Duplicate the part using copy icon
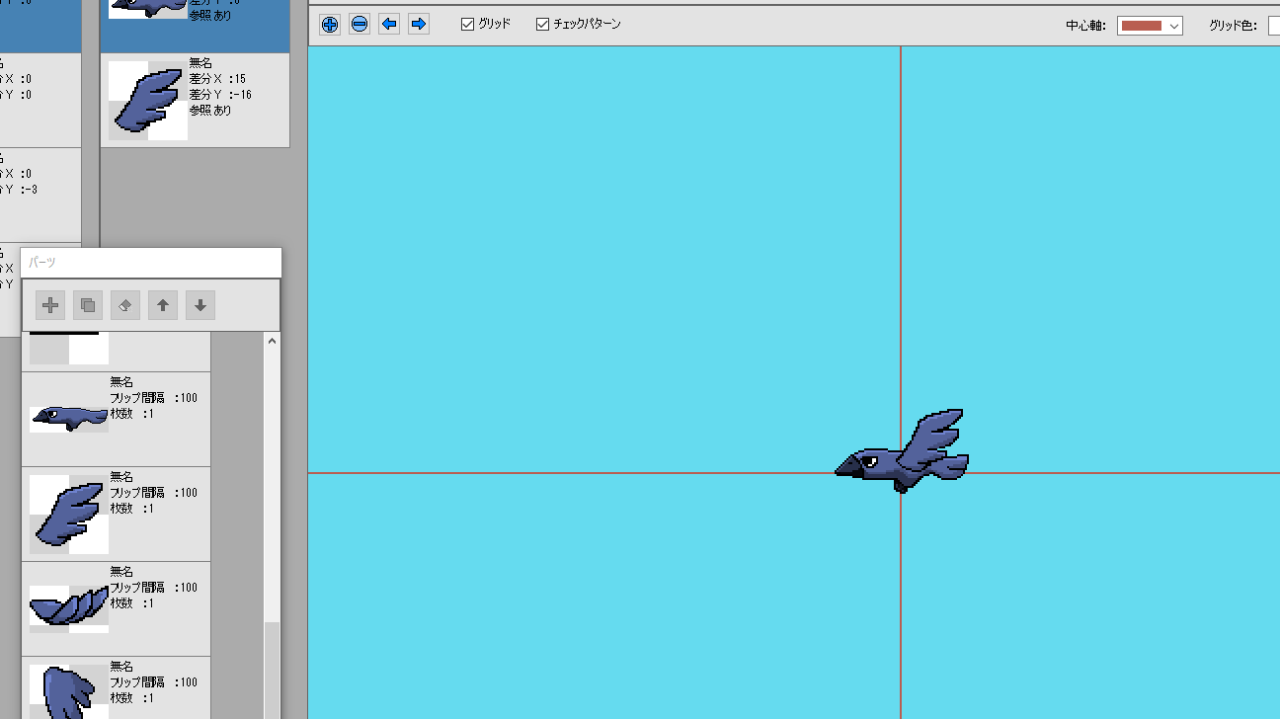The image size is (1280, 719). (88, 305)
